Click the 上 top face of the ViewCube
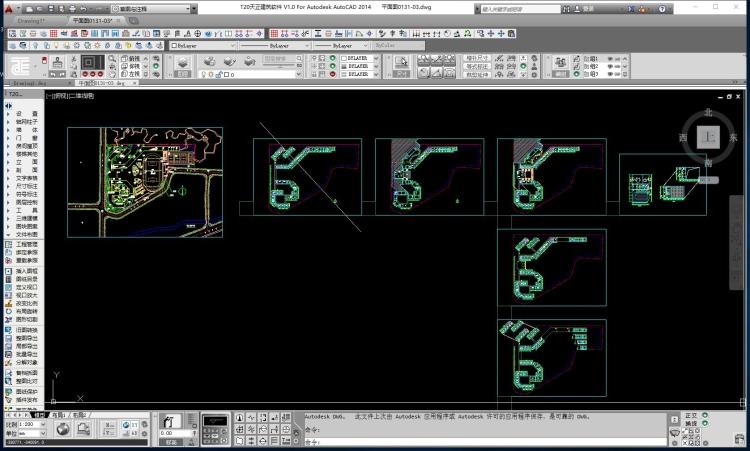Image resolution: width=750 pixels, height=451 pixels. (708, 138)
